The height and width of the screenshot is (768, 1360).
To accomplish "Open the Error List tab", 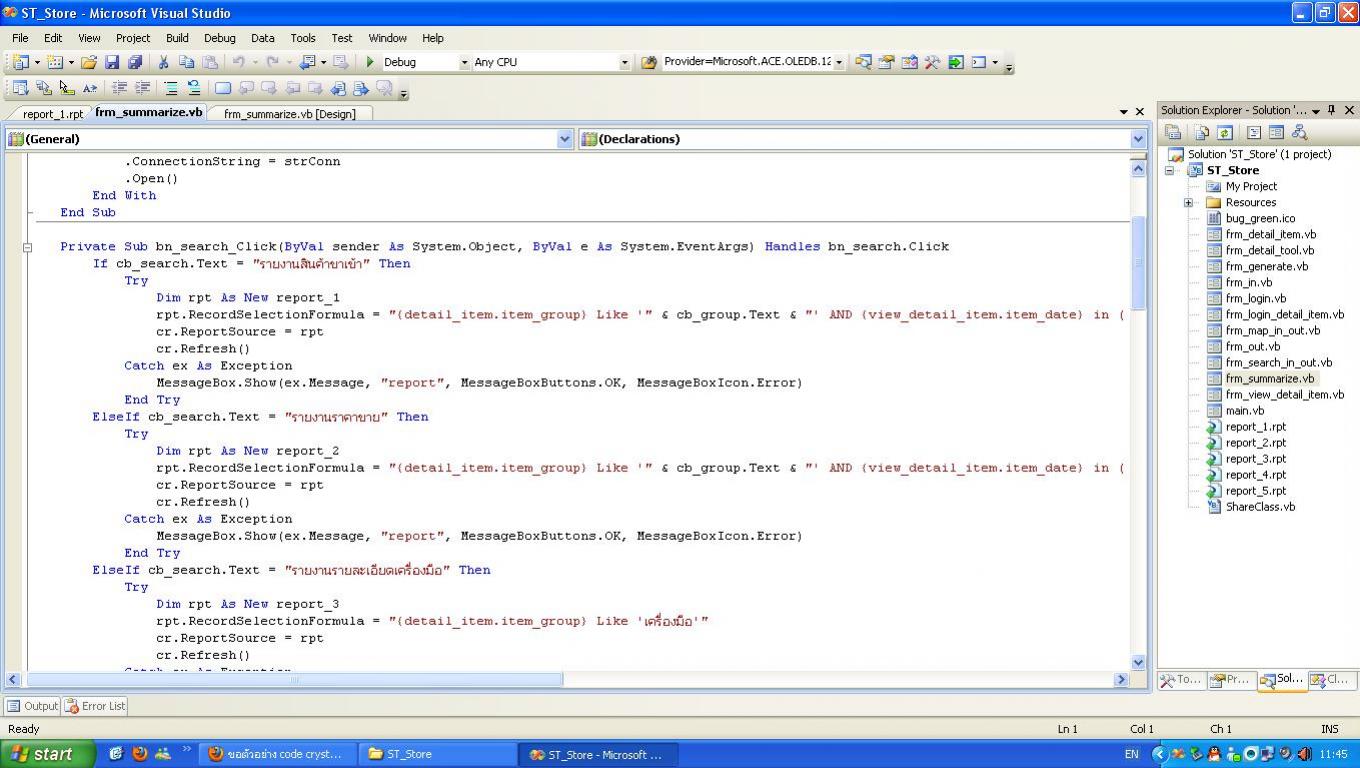I will (95, 706).
